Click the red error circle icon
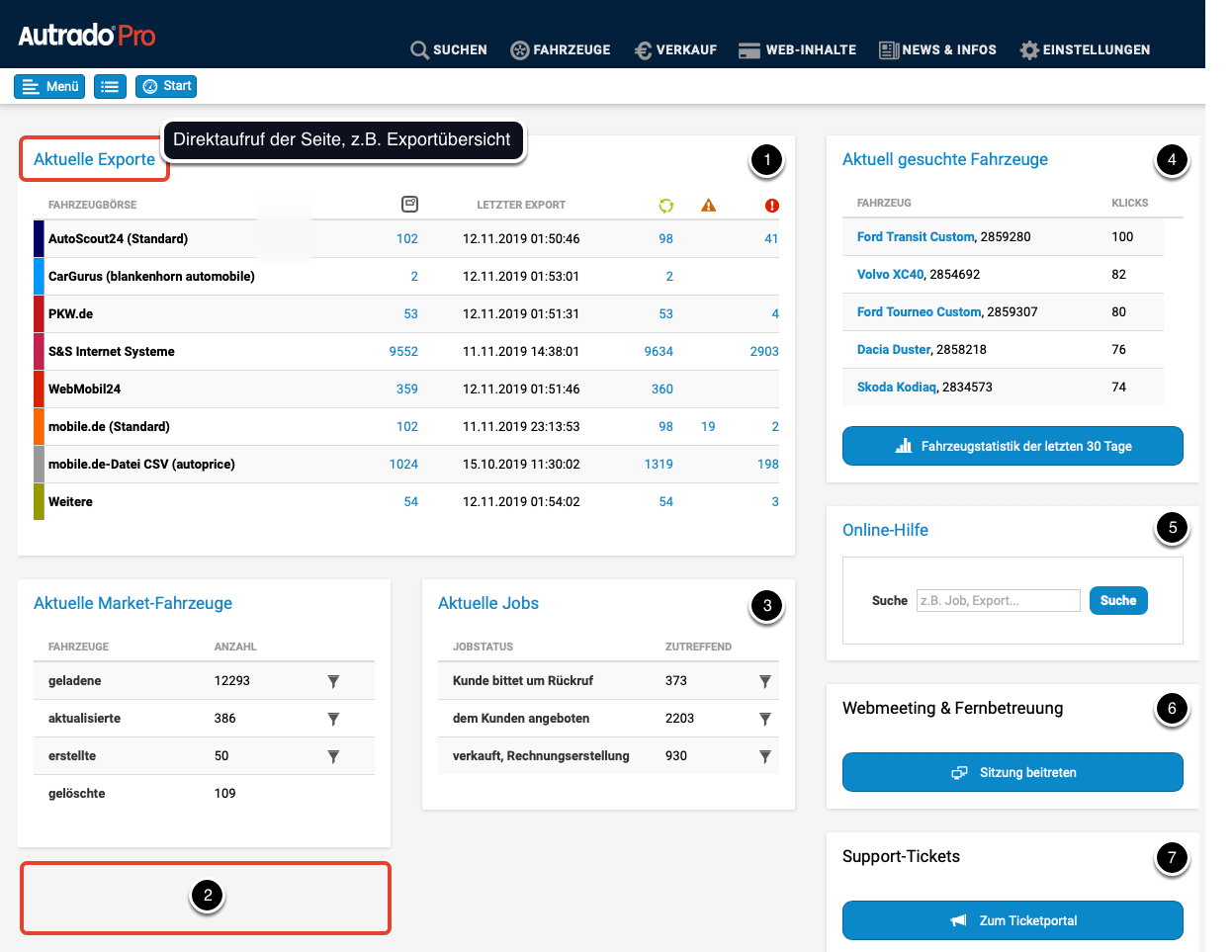Image resolution: width=1232 pixels, height=952 pixels. click(x=771, y=206)
